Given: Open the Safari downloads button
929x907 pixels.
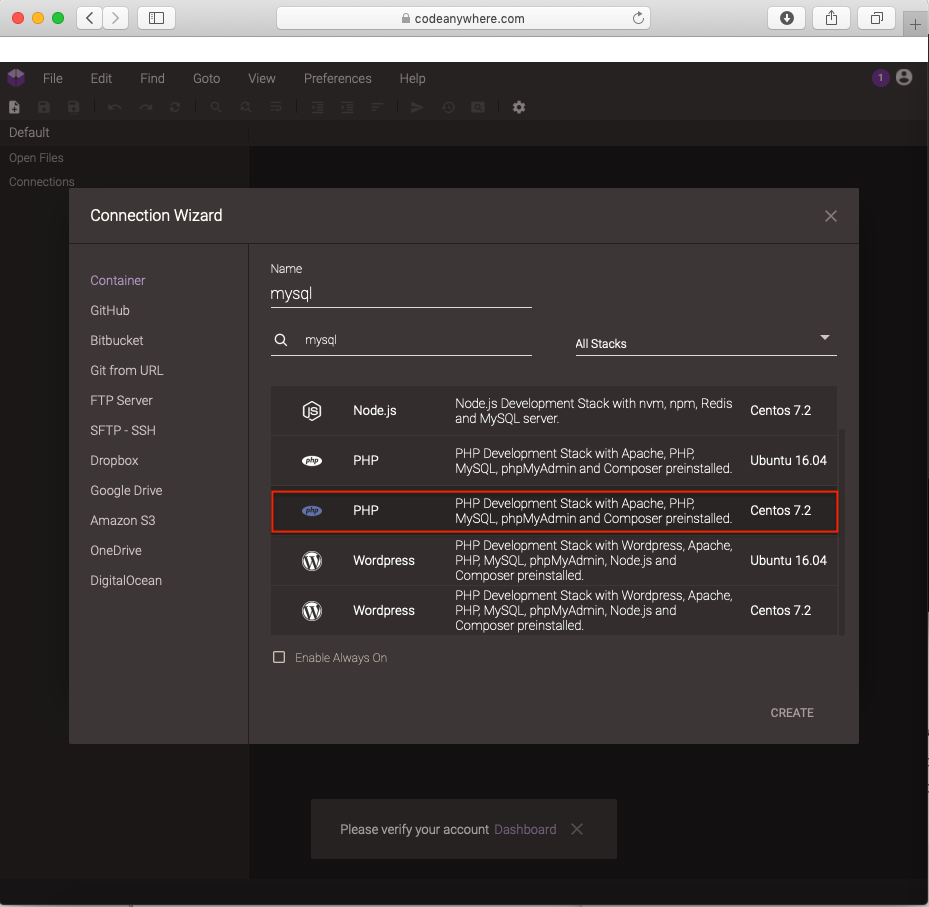Looking at the screenshot, I should pos(786,18).
